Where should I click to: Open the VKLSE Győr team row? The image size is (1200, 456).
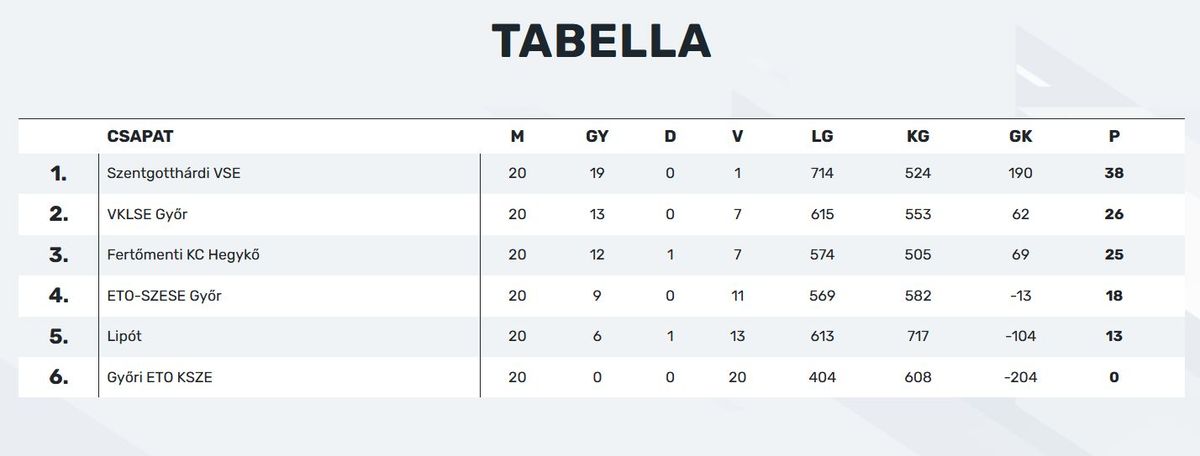pyautogui.click(x=600, y=214)
